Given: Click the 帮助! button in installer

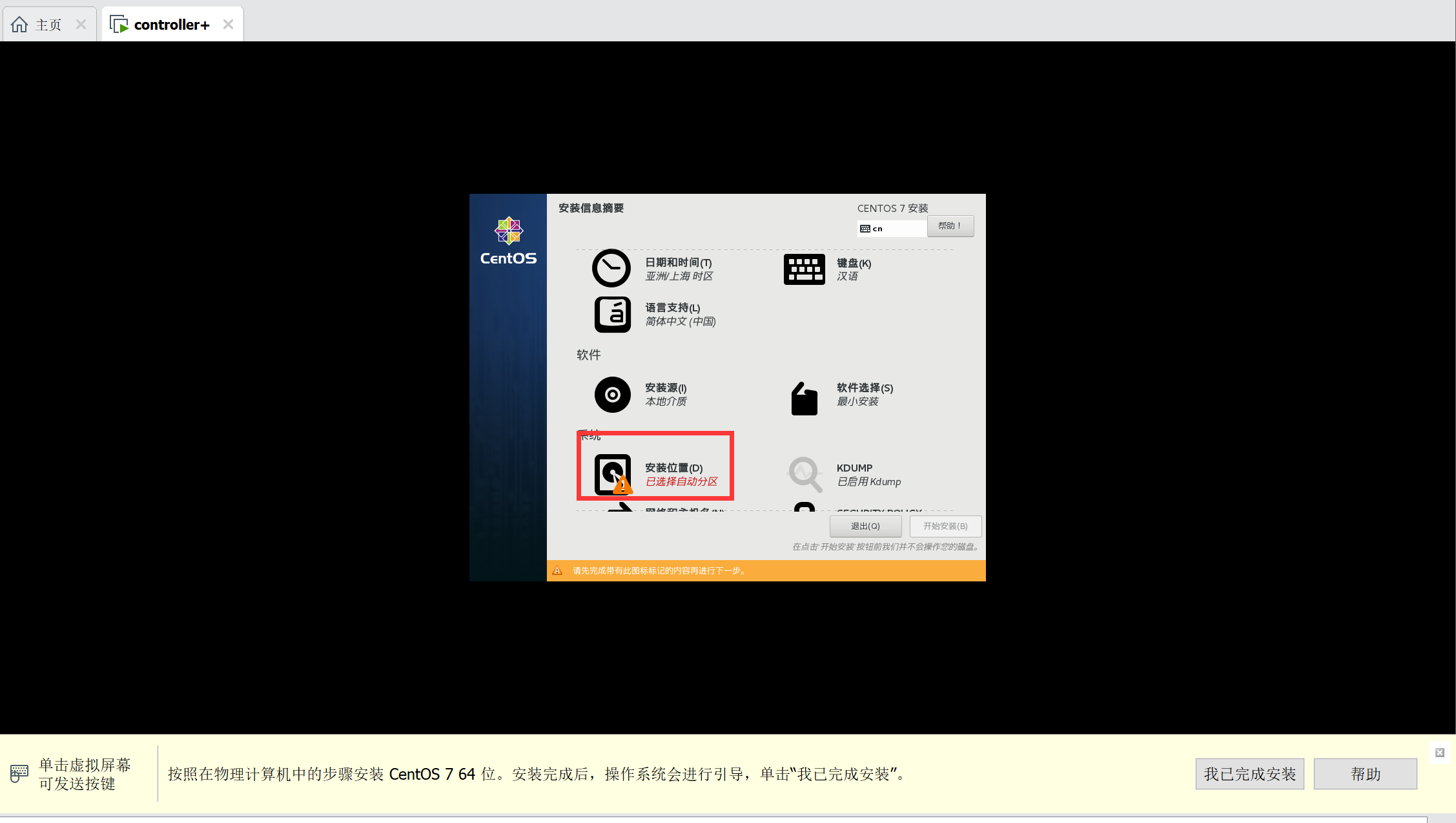Looking at the screenshot, I should click(x=950, y=226).
